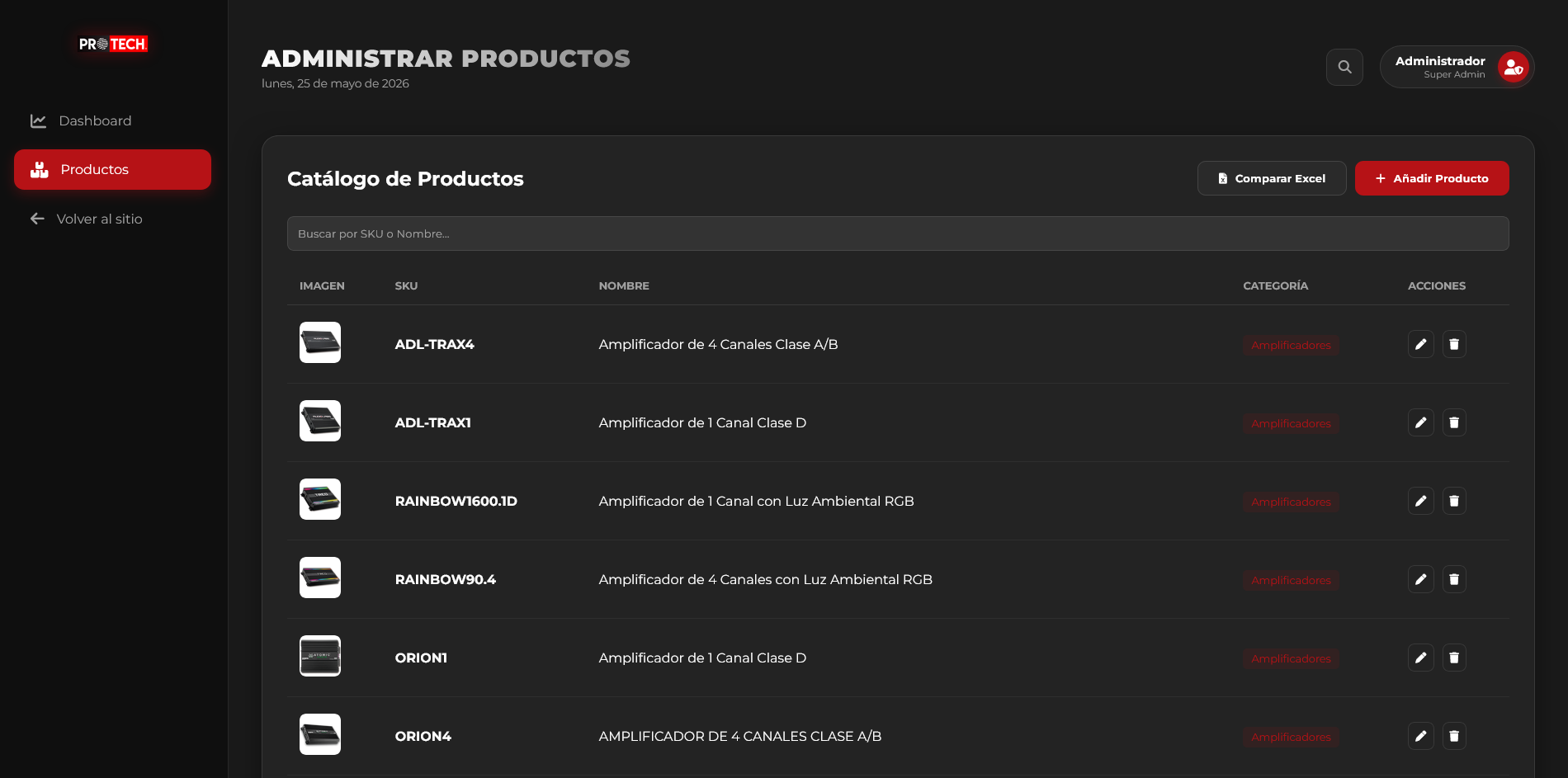Delete product ORION1
Screen dimensions: 1568x778
tap(1454, 658)
